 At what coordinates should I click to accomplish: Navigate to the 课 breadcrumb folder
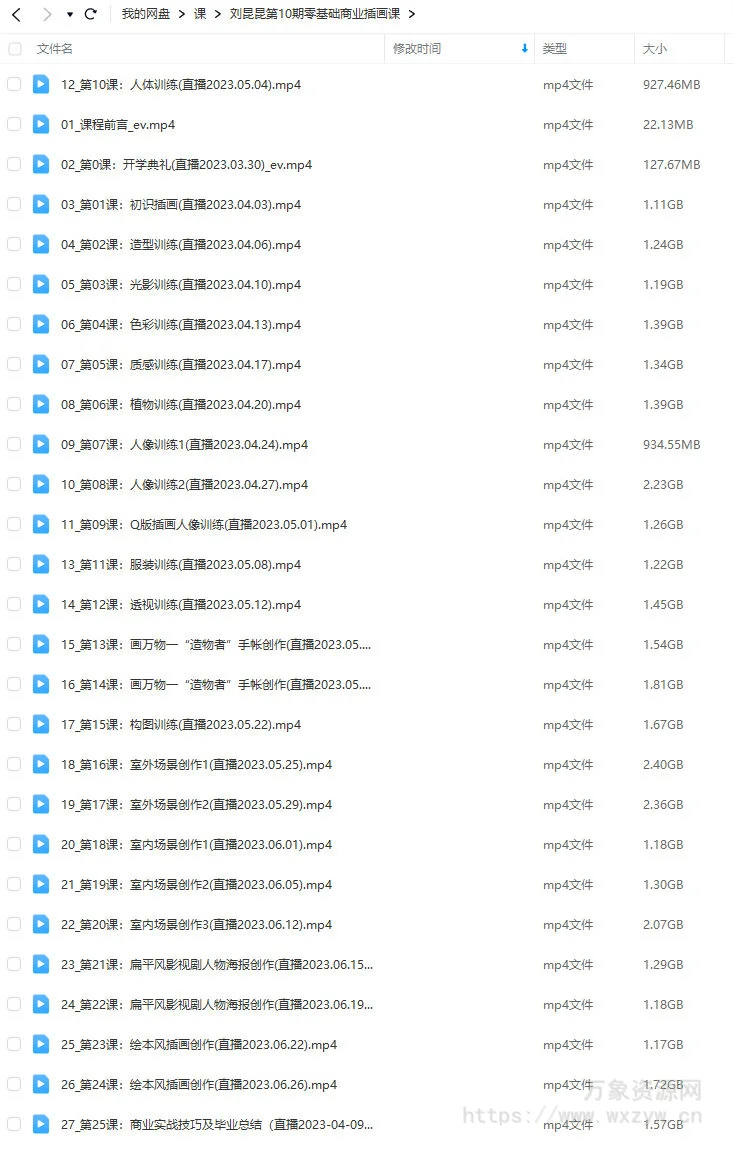coord(200,14)
